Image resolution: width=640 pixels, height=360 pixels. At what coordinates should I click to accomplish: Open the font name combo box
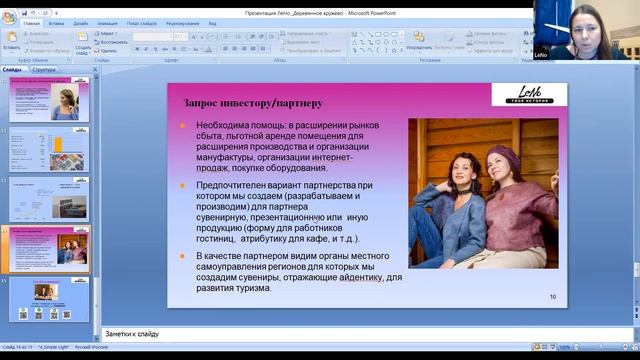[153, 37]
